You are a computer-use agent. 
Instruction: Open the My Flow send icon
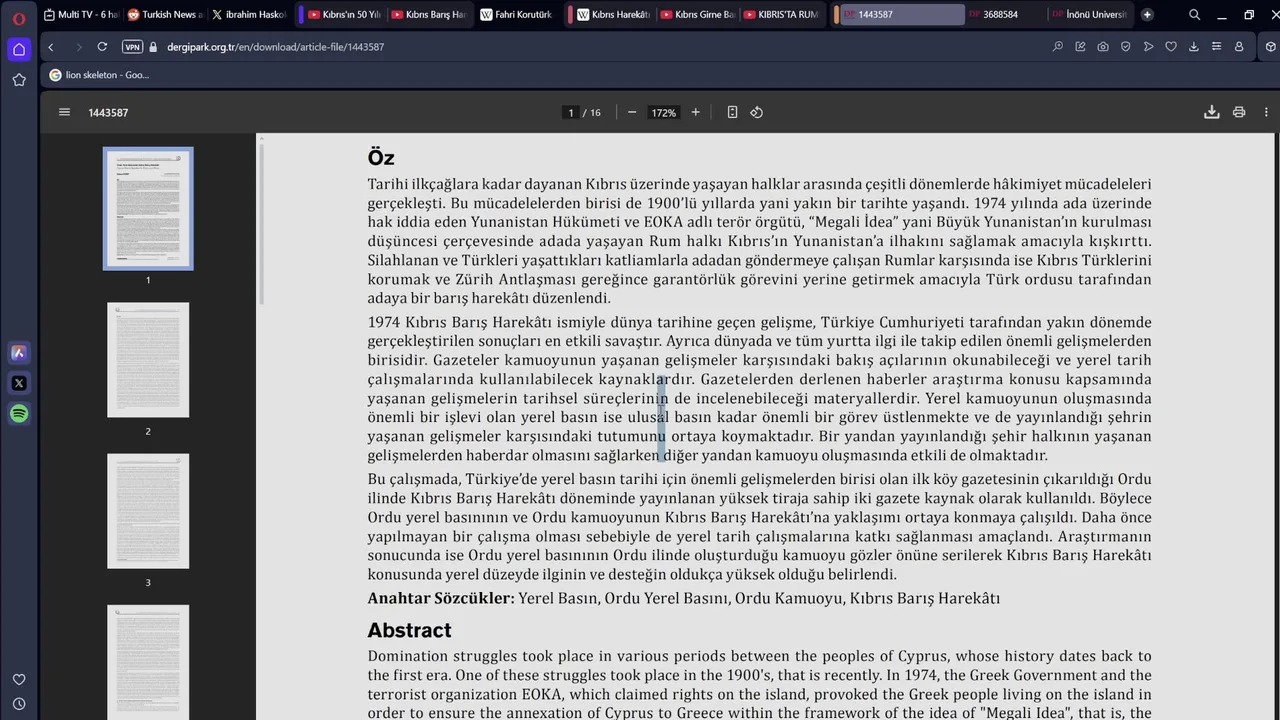click(1148, 47)
